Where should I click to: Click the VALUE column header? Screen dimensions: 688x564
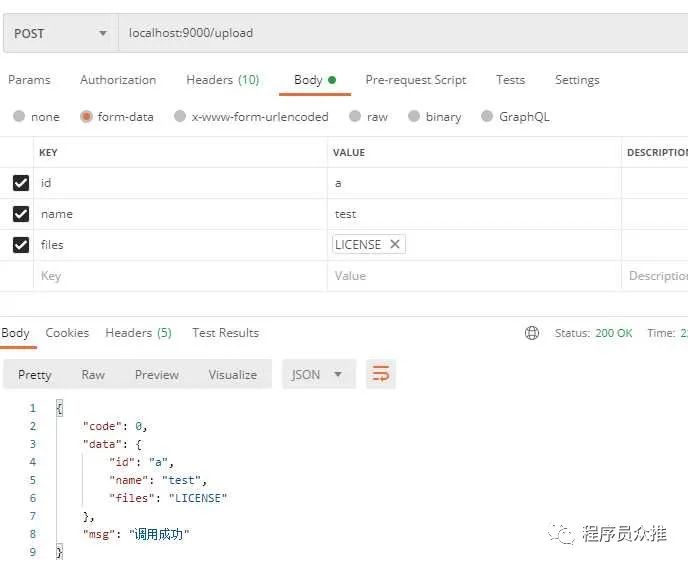pos(349,153)
